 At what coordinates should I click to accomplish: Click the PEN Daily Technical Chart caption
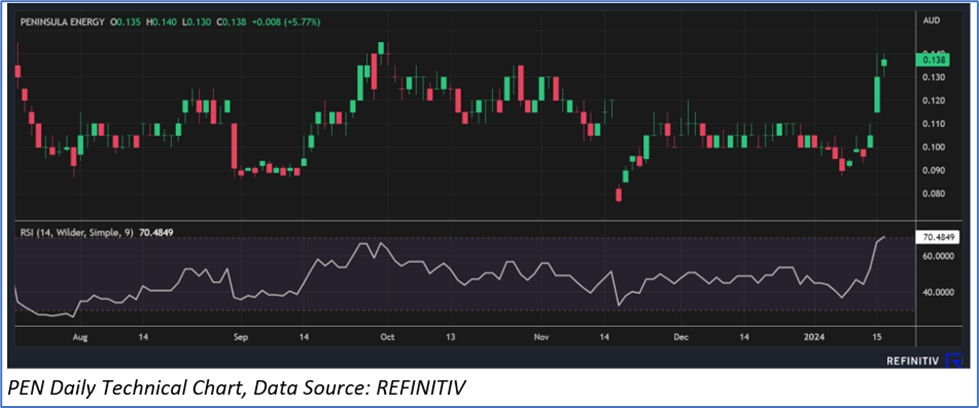pos(238,388)
